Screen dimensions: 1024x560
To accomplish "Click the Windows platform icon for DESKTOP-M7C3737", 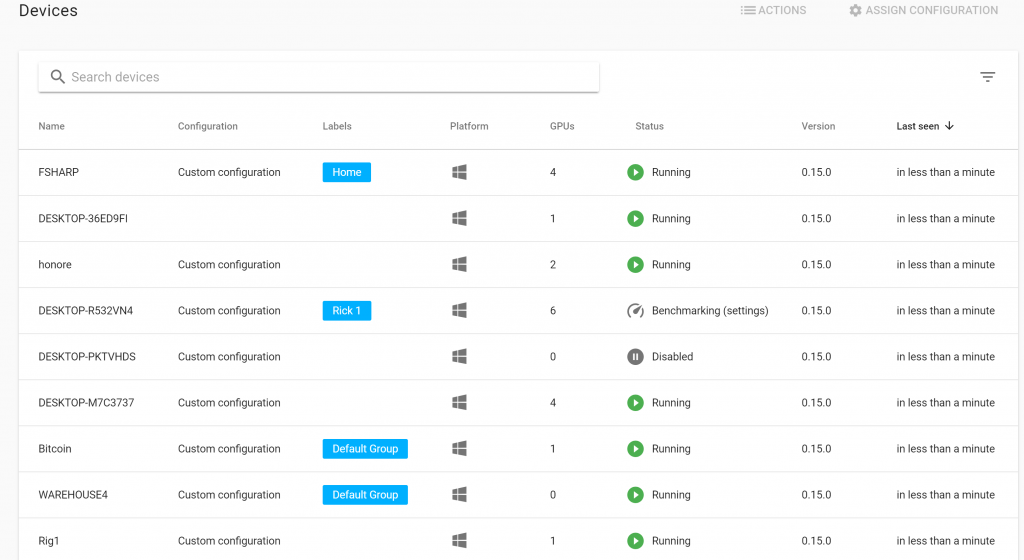I will tap(459, 403).
